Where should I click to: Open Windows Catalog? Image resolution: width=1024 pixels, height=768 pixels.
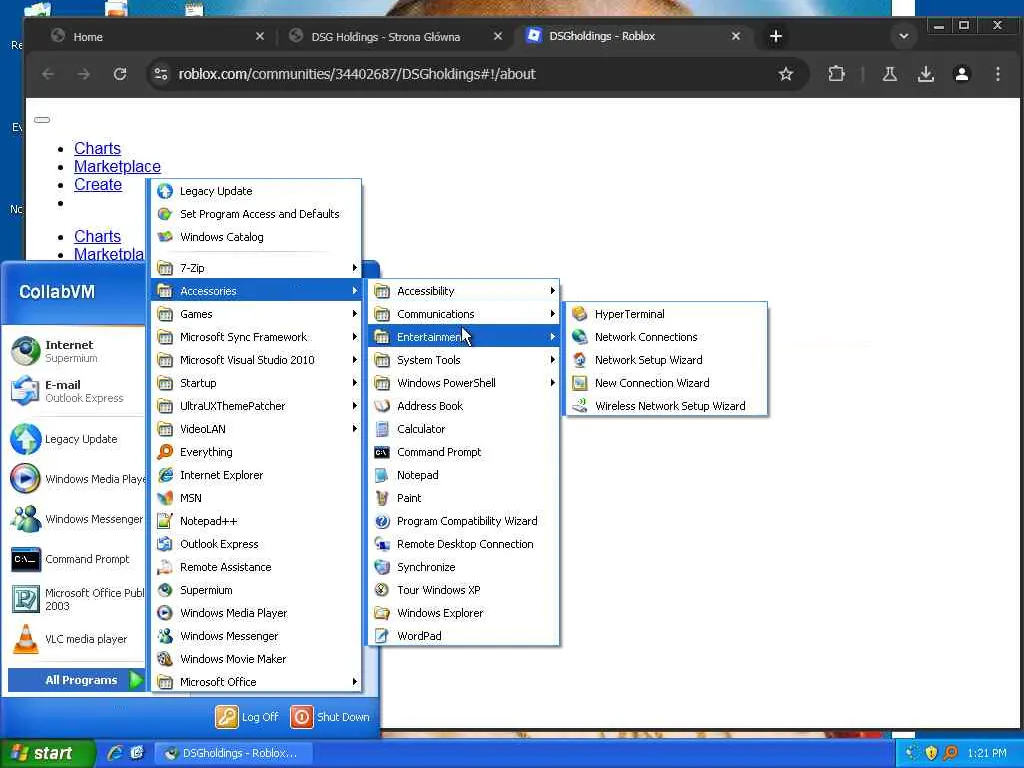pyautogui.click(x=256, y=236)
